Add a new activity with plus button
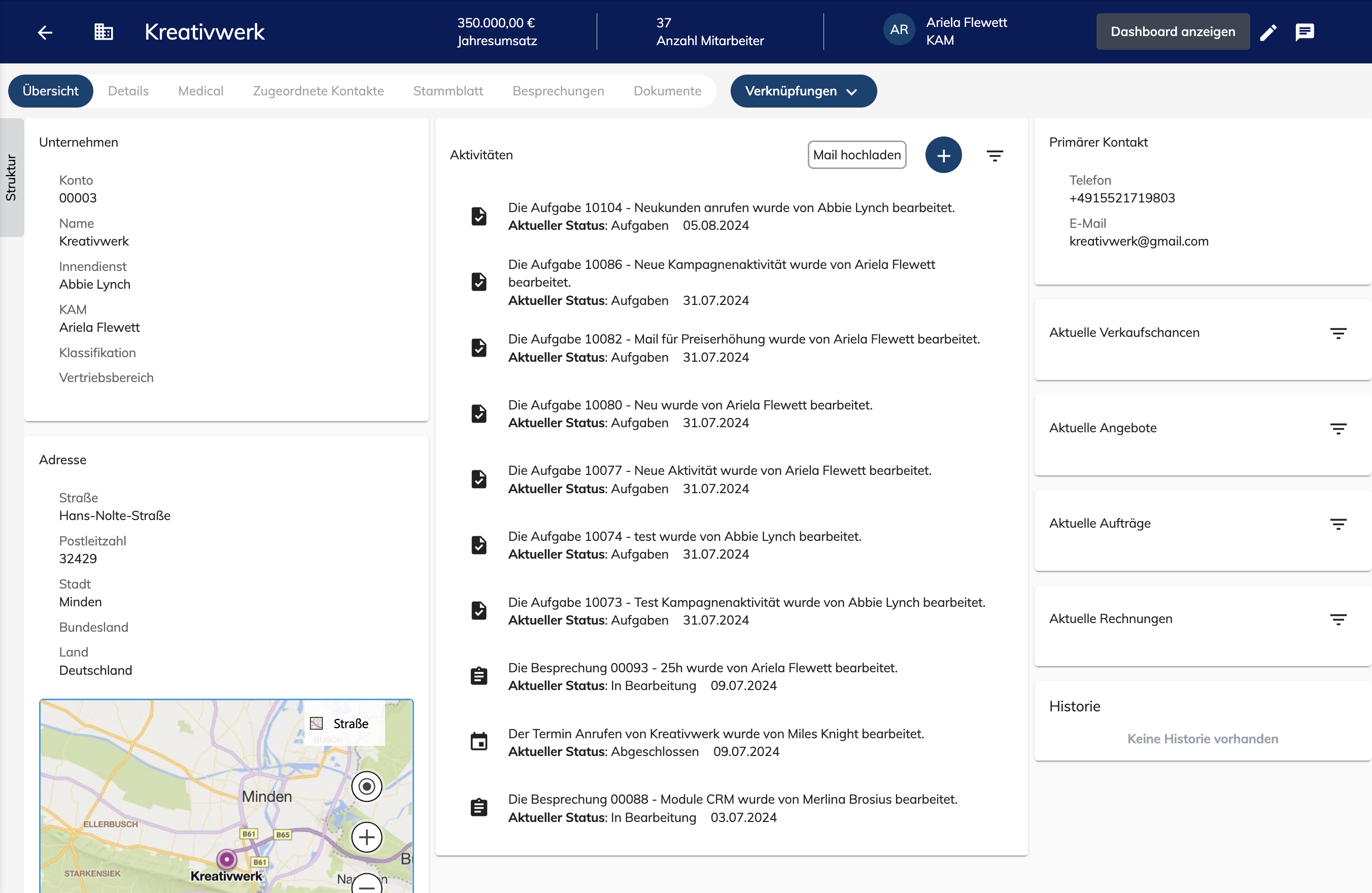Viewport: 1372px width, 893px height. 943,155
